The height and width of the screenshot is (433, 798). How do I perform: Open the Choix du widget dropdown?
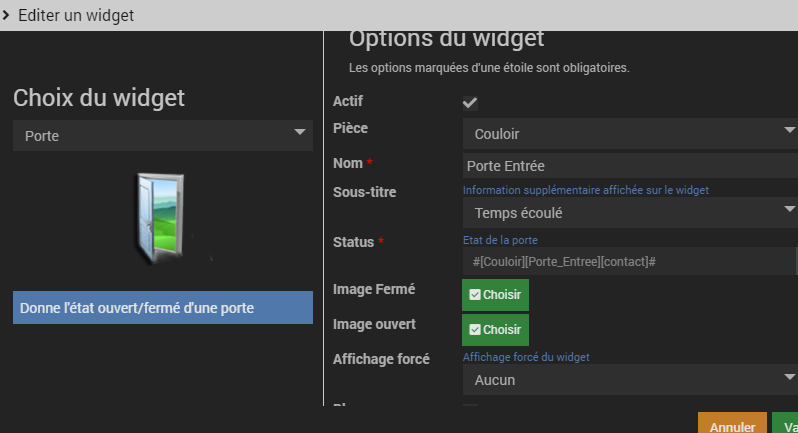coord(164,135)
